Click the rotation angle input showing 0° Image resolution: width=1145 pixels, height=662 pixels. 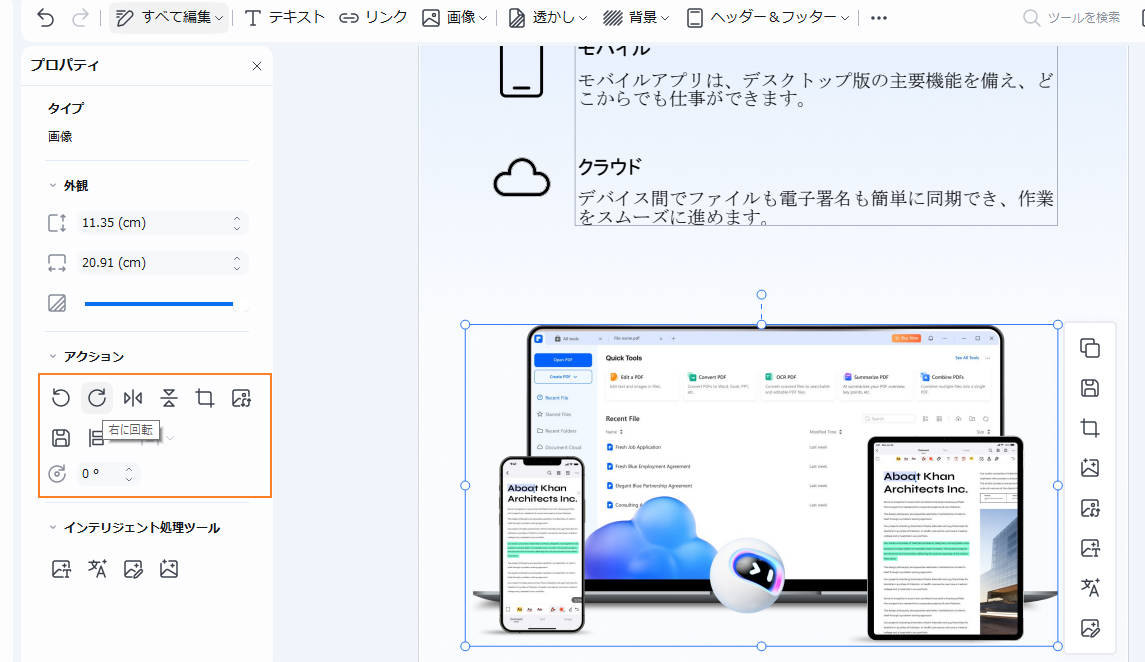click(97, 473)
